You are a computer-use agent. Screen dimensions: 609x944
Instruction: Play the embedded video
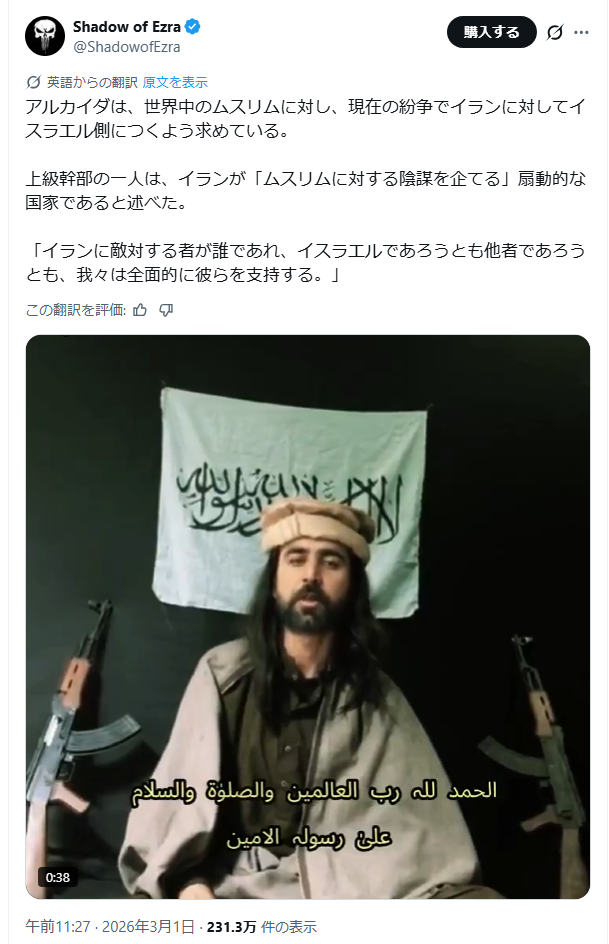[x=308, y=616]
